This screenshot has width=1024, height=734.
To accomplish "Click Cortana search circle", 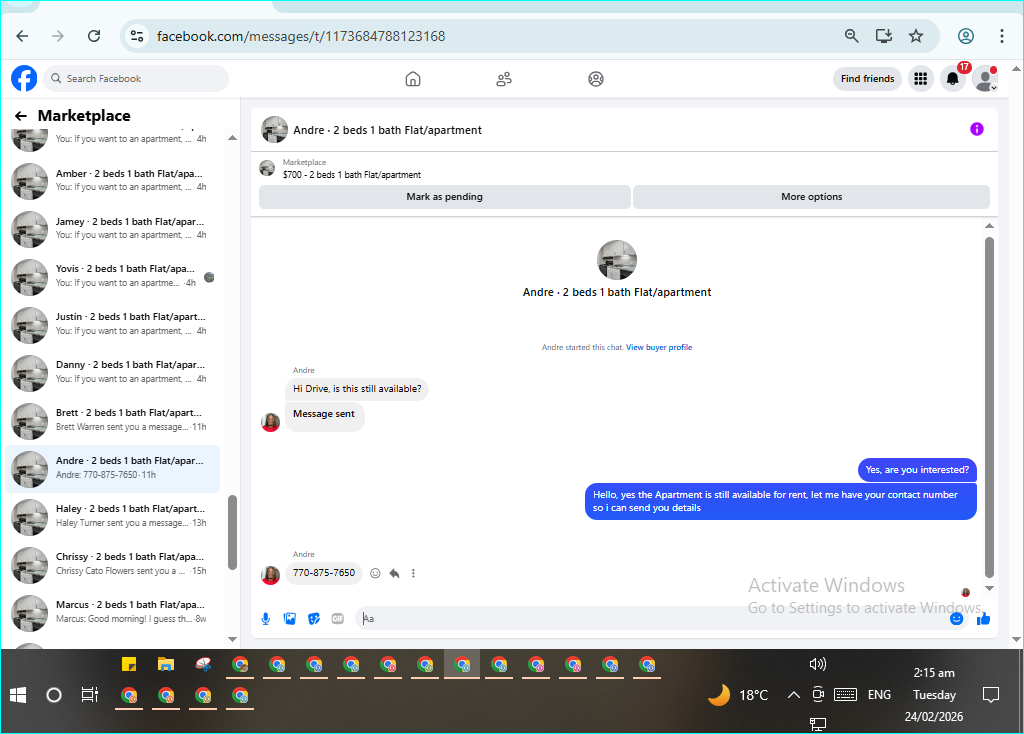I will pos(54,695).
